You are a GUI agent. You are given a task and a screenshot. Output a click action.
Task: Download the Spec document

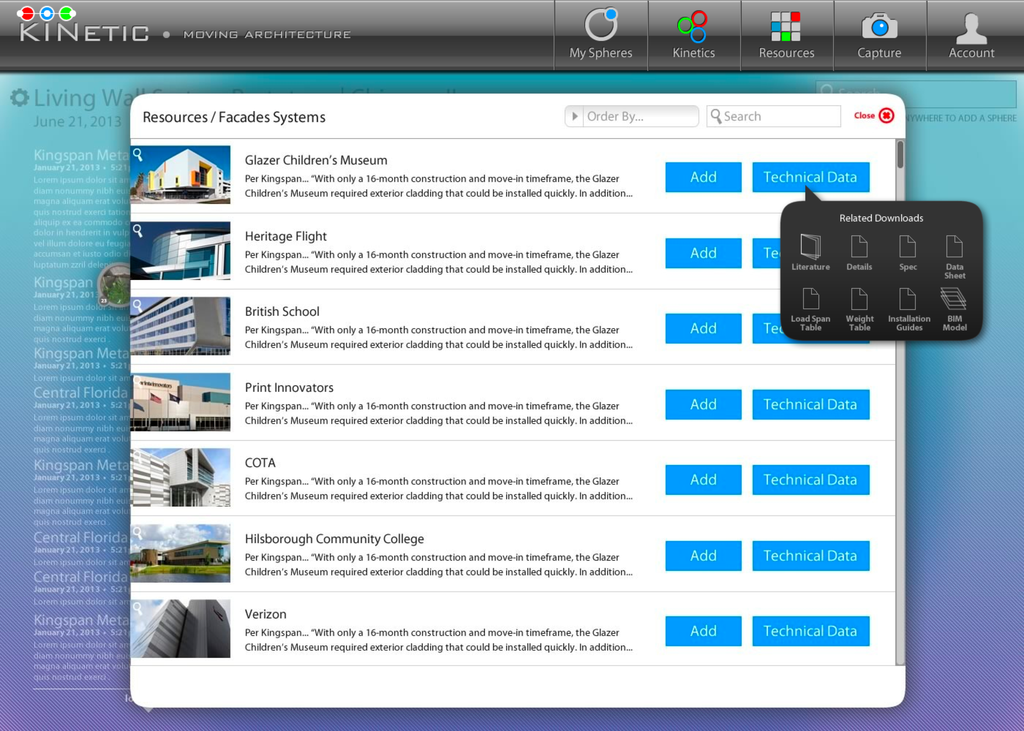tap(908, 252)
